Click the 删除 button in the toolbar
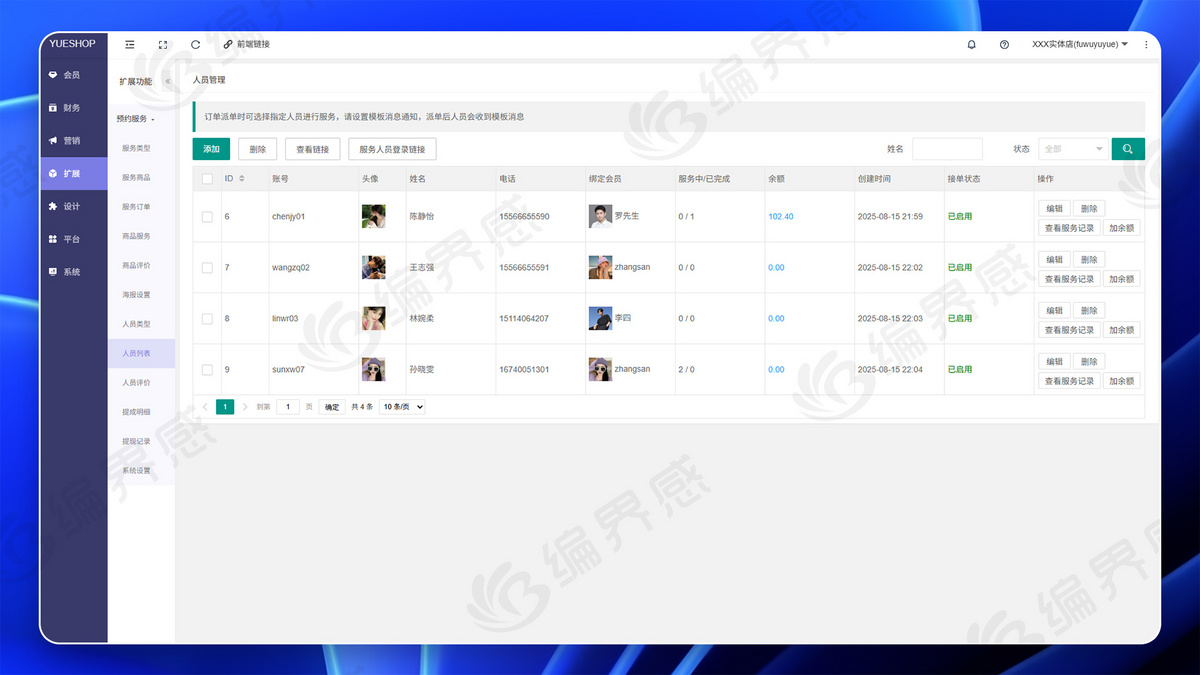This screenshot has height=675, width=1200. (257, 149)
